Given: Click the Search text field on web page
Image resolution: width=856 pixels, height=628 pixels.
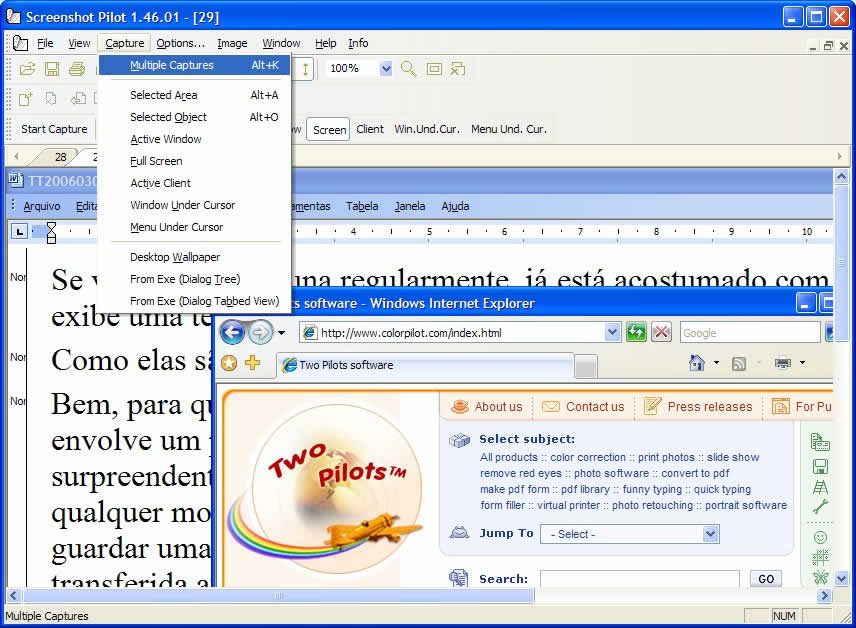Looking at the screenshot, I should 639,579.
